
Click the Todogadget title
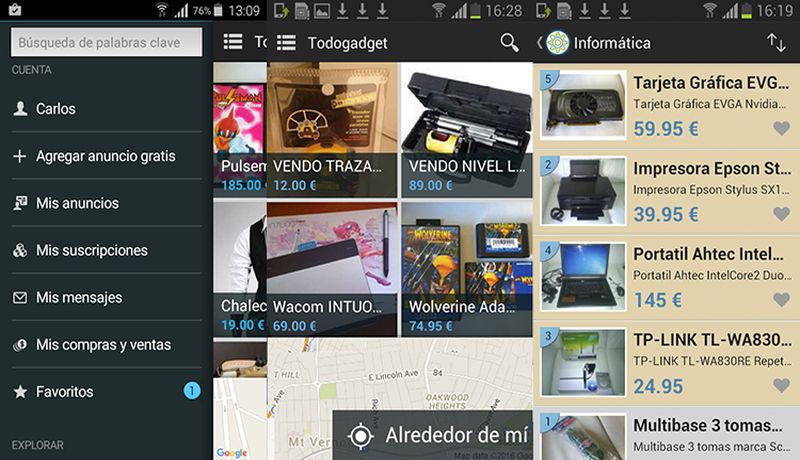pyautogui.click(x=347, y=43)
